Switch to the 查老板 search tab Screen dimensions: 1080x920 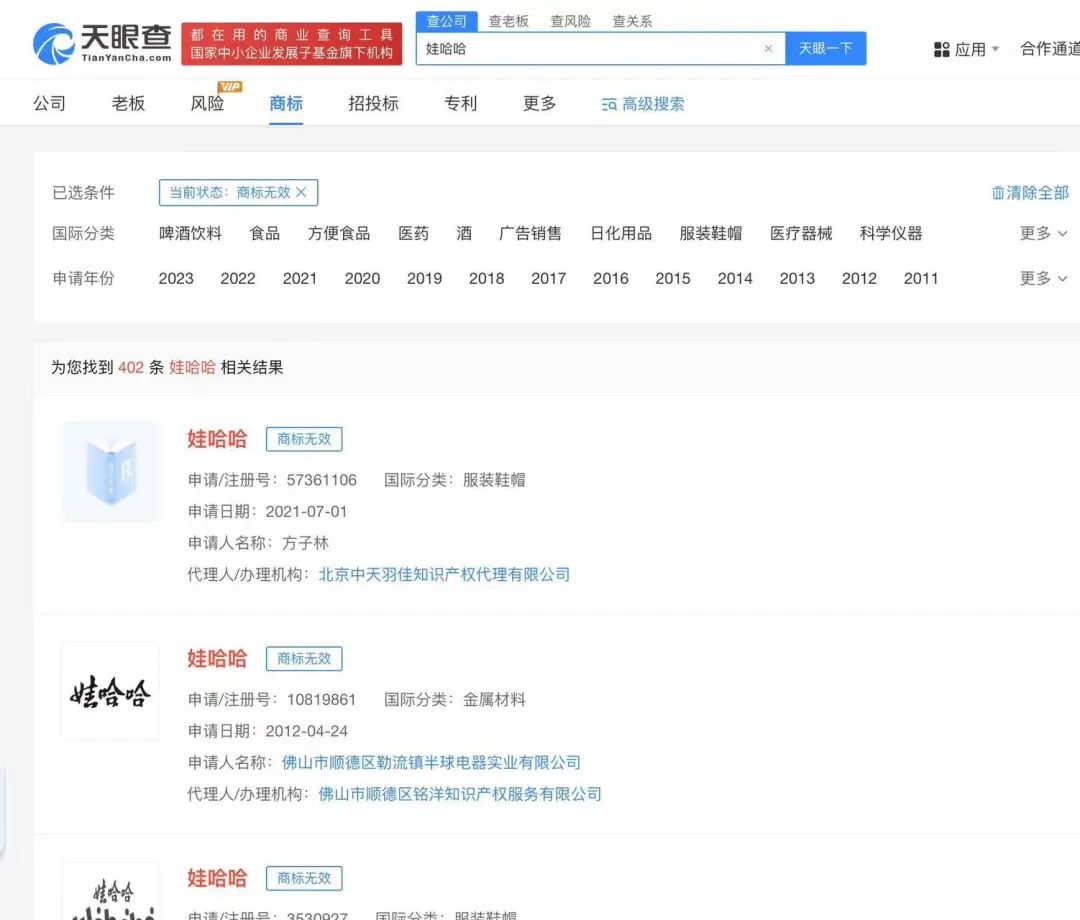[508, 21]
